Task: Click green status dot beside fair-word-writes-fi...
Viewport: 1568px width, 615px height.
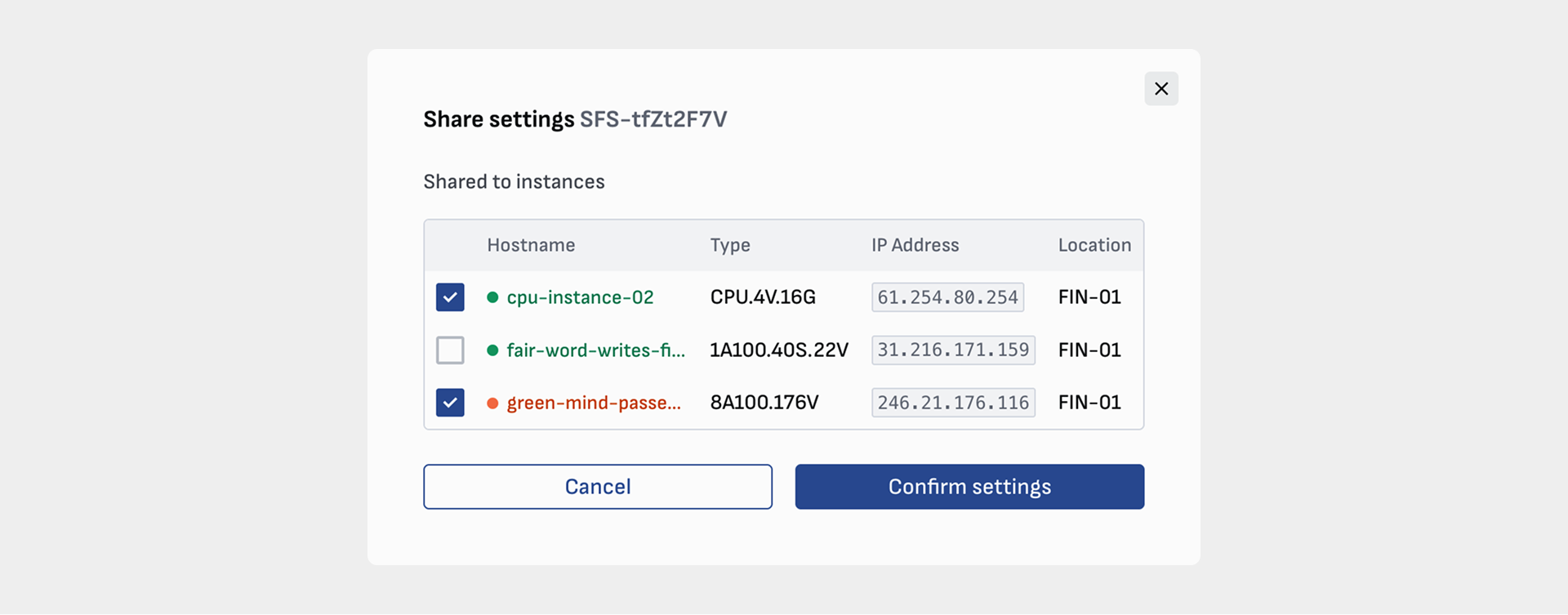Action: point(492,350)
